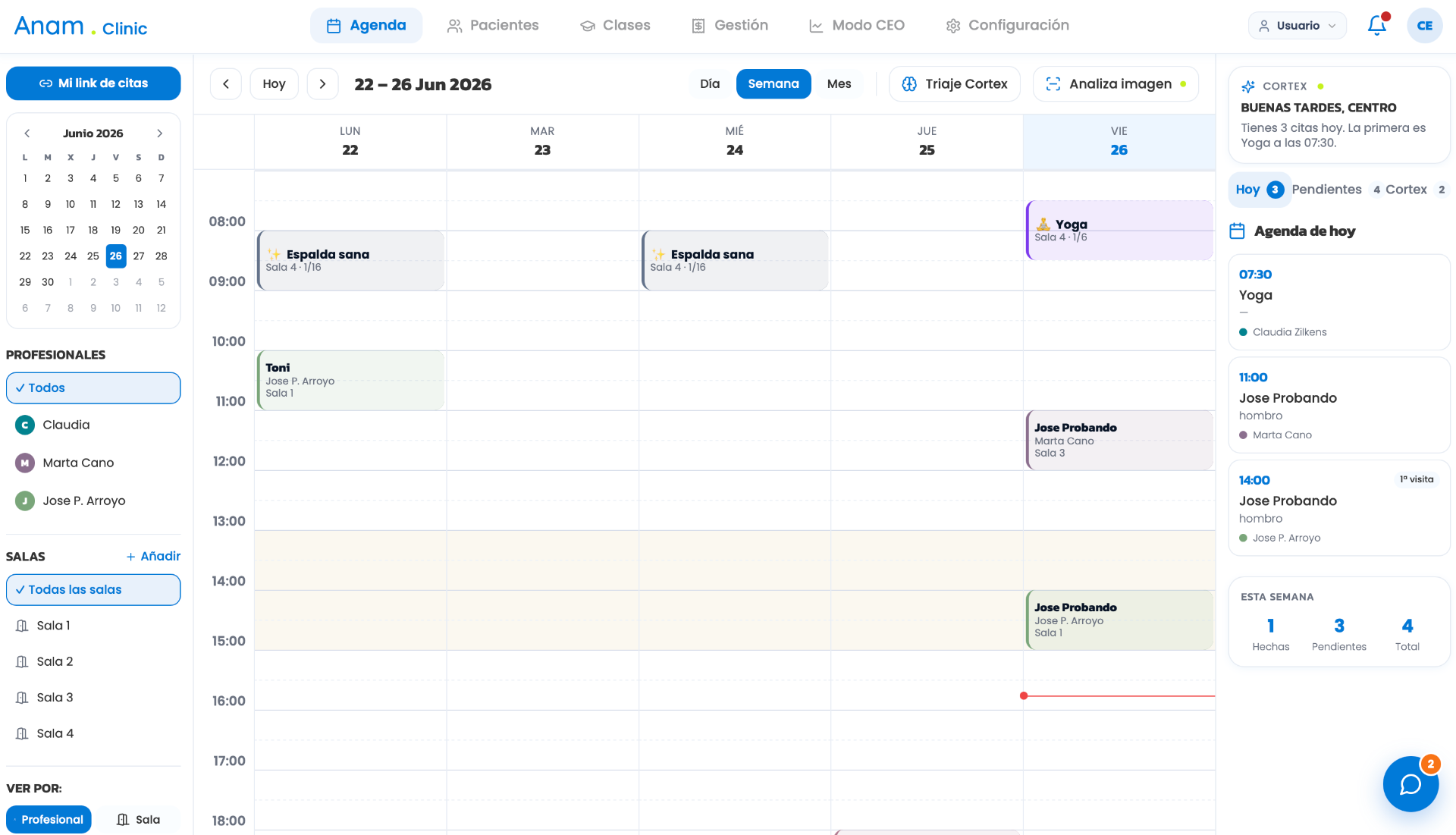Click the current time red marker
1456x835 pixels.
tap(1024, 696)
